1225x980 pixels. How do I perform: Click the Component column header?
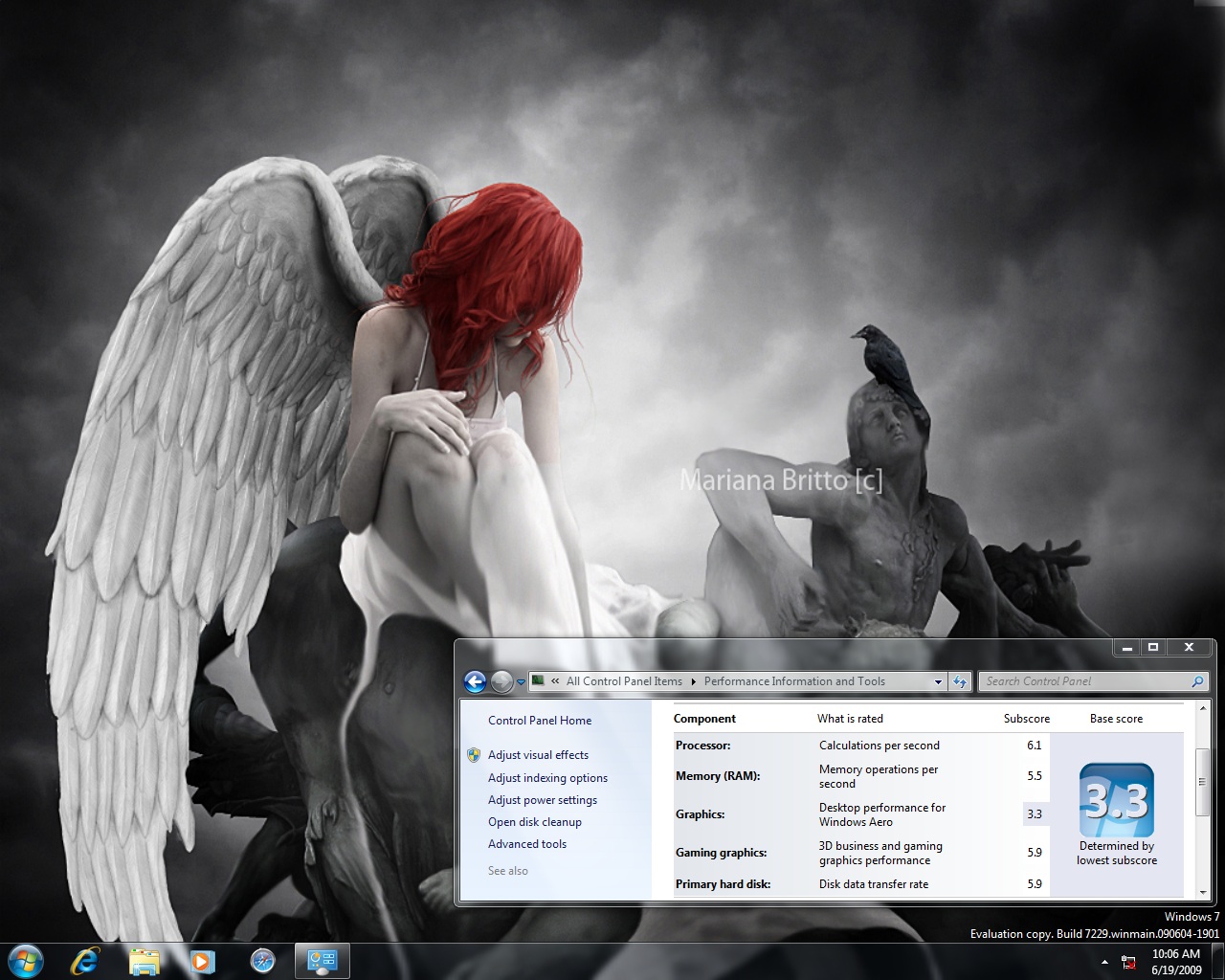704,719
